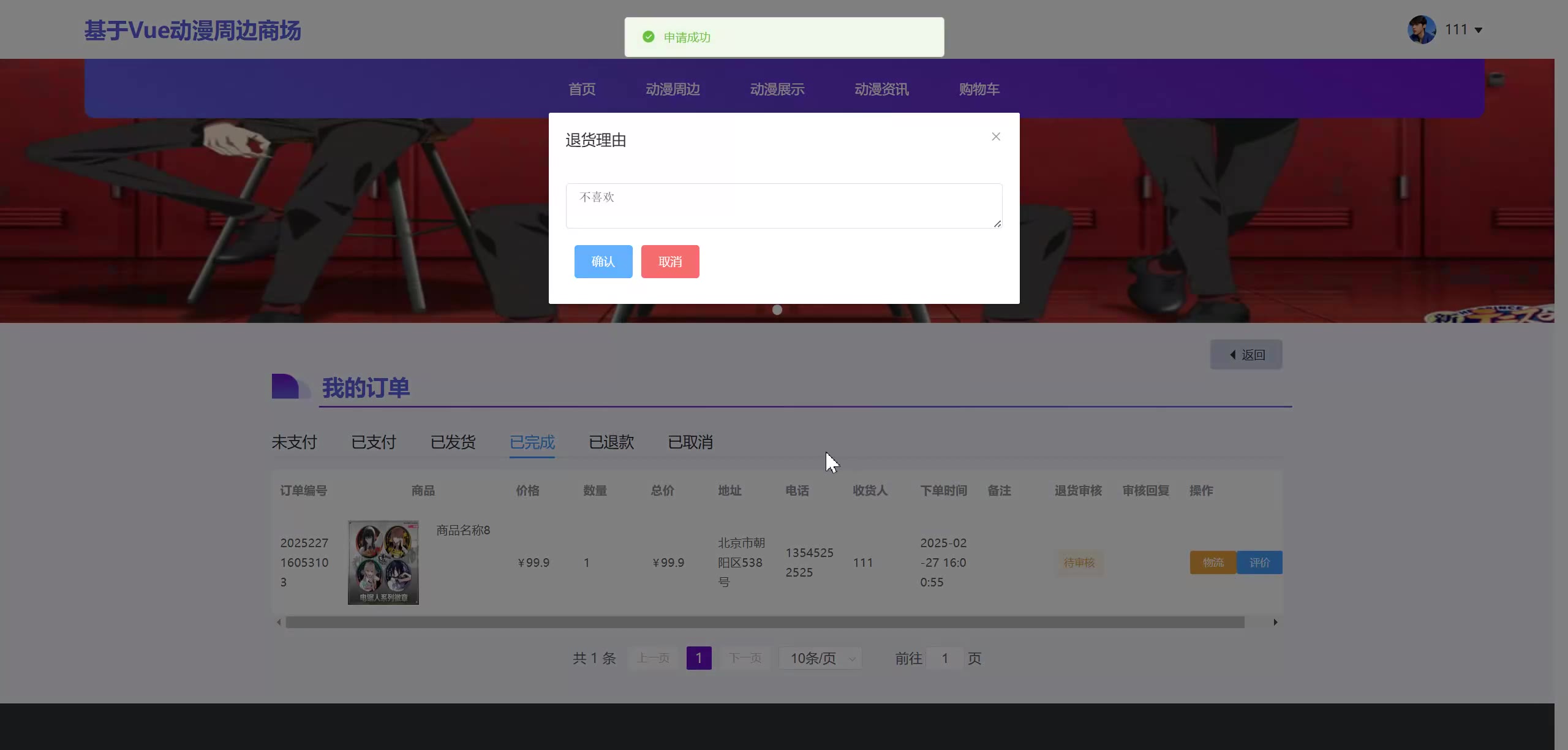Close the 退货理由 dialog with X icon
This screenshot has width=1568, height=750.
pos(996,137)
